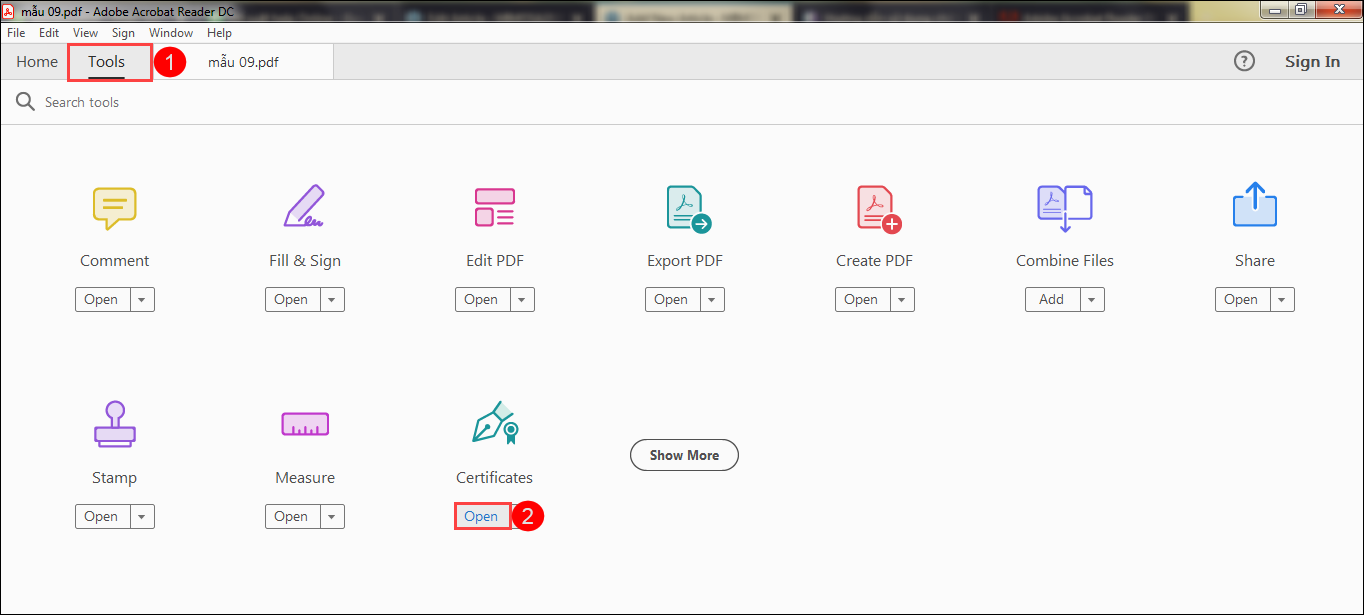Image resolution: width=1364 pixels, height=615 pixels.
Task: Click the Fill & Sign pen icon
Action: pos(304,207)
